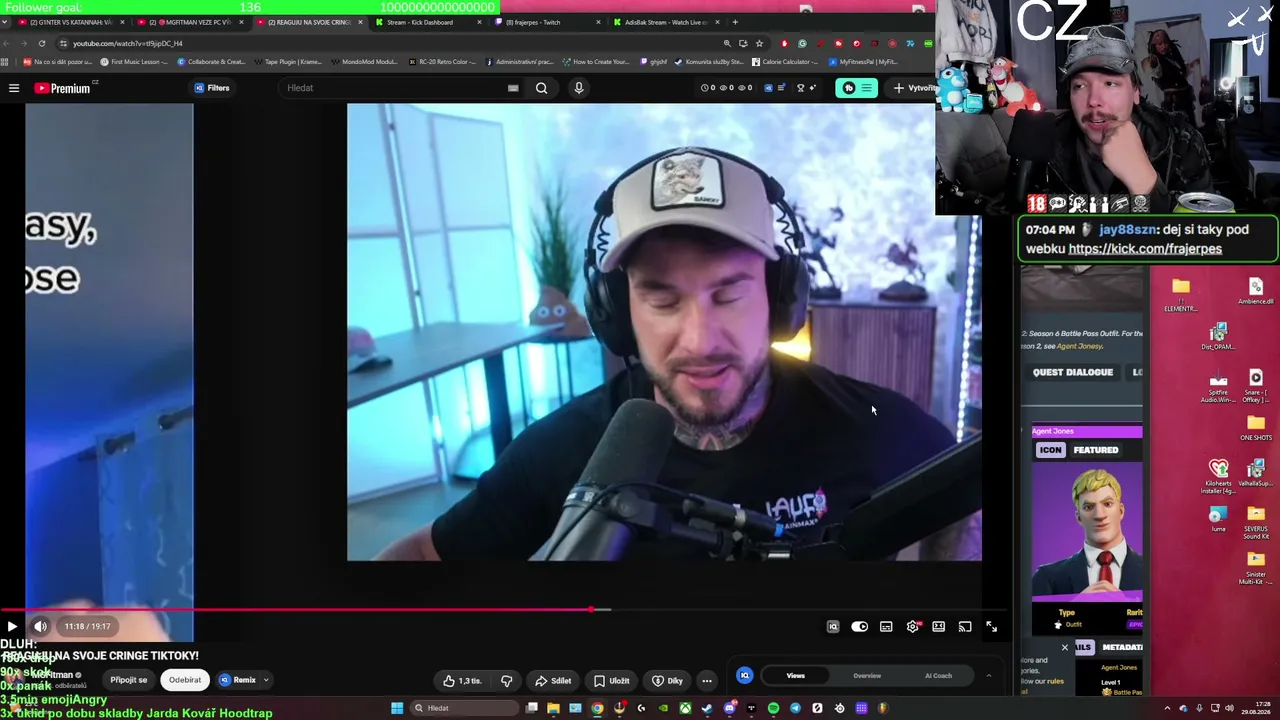The height and width of the screenshot is (720, 1280).
Task: Collapse the vidIQ panel chevron
Action: [989, 676]
